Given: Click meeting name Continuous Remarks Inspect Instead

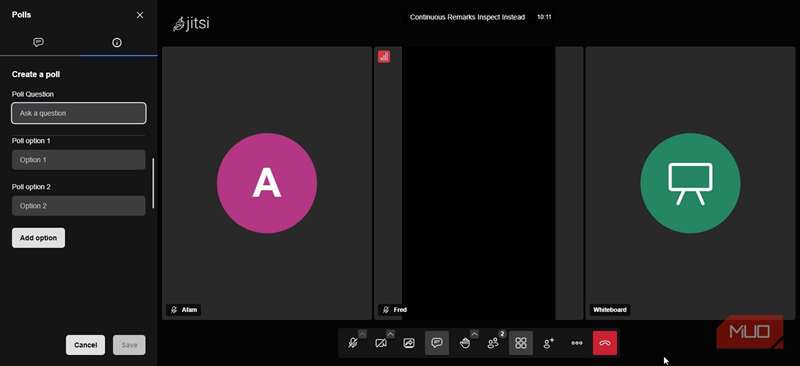Looking at the screenshot, I should [467, 17].
